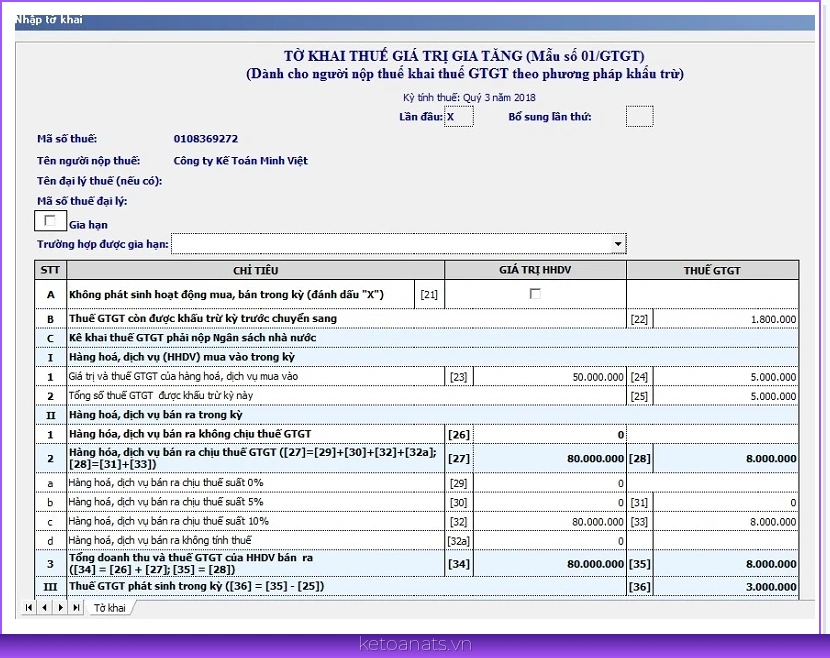Image resolution: width=830 pixels, height=658 pixels.
Task: Switch to the Tờ khai sheet tab
Action: [x=110, y=608]
